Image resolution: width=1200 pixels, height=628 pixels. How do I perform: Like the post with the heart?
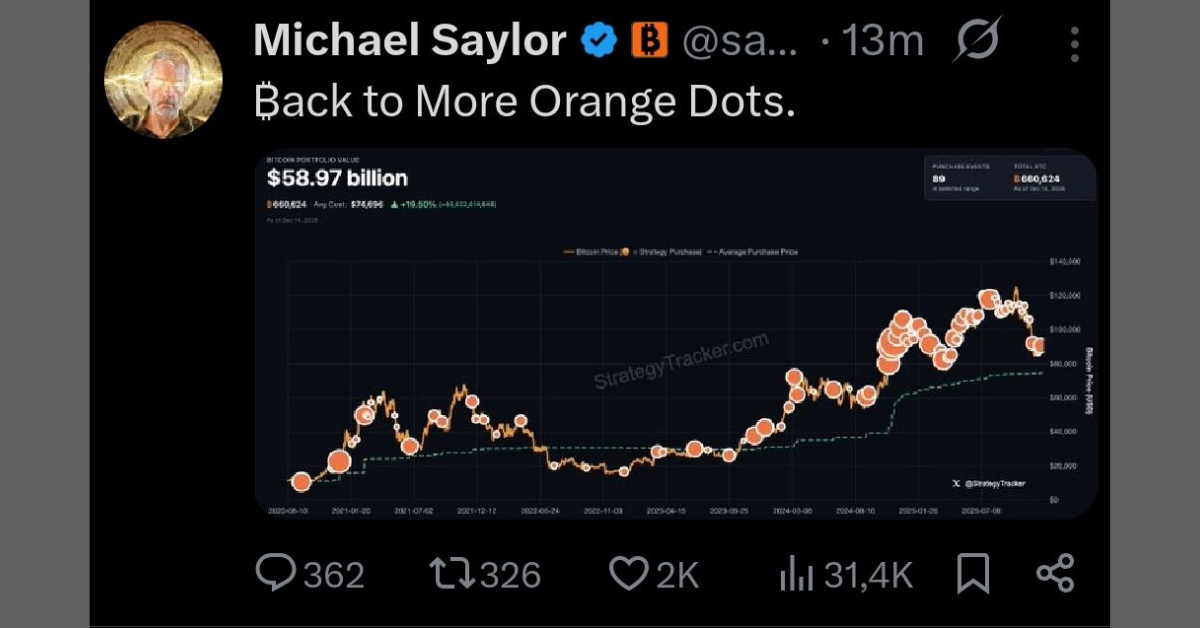[x=628, y=573]
